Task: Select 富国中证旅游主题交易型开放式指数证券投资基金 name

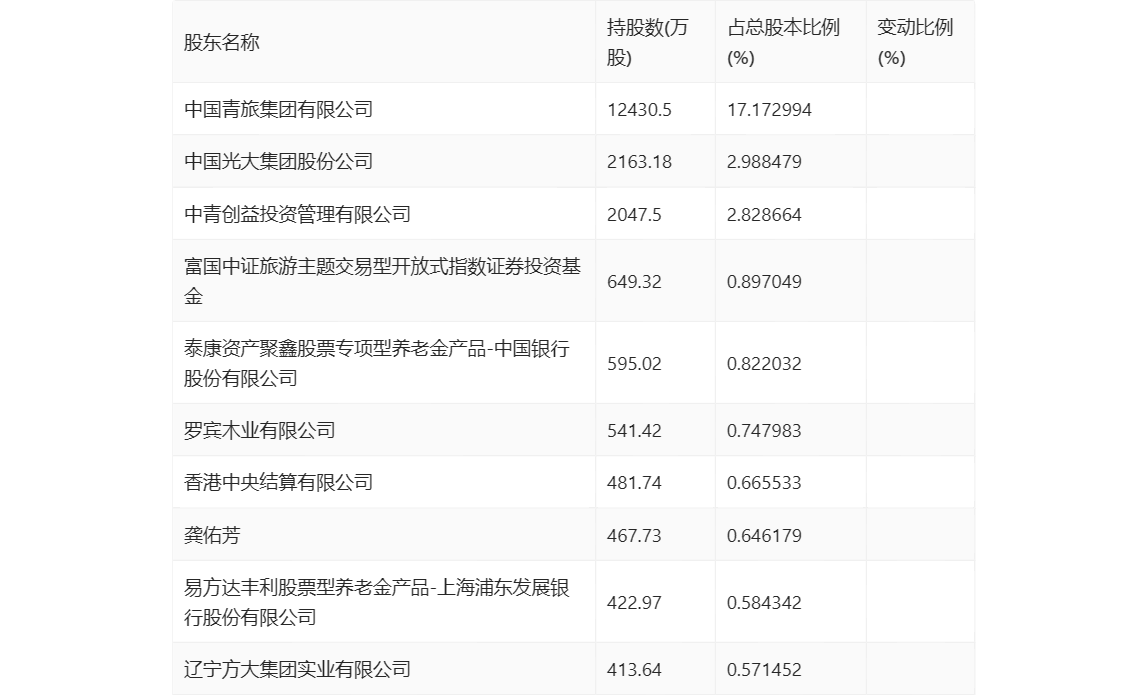Action: click(x=382, y=281)
